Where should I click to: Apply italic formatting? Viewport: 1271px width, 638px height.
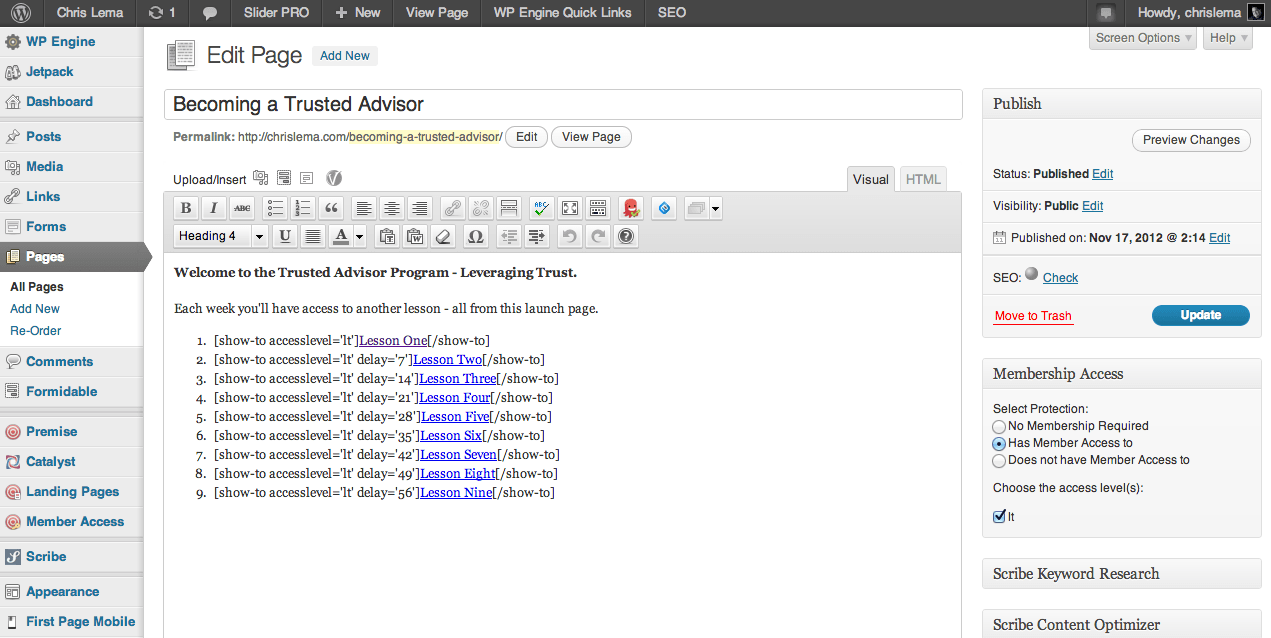point(213,208)
